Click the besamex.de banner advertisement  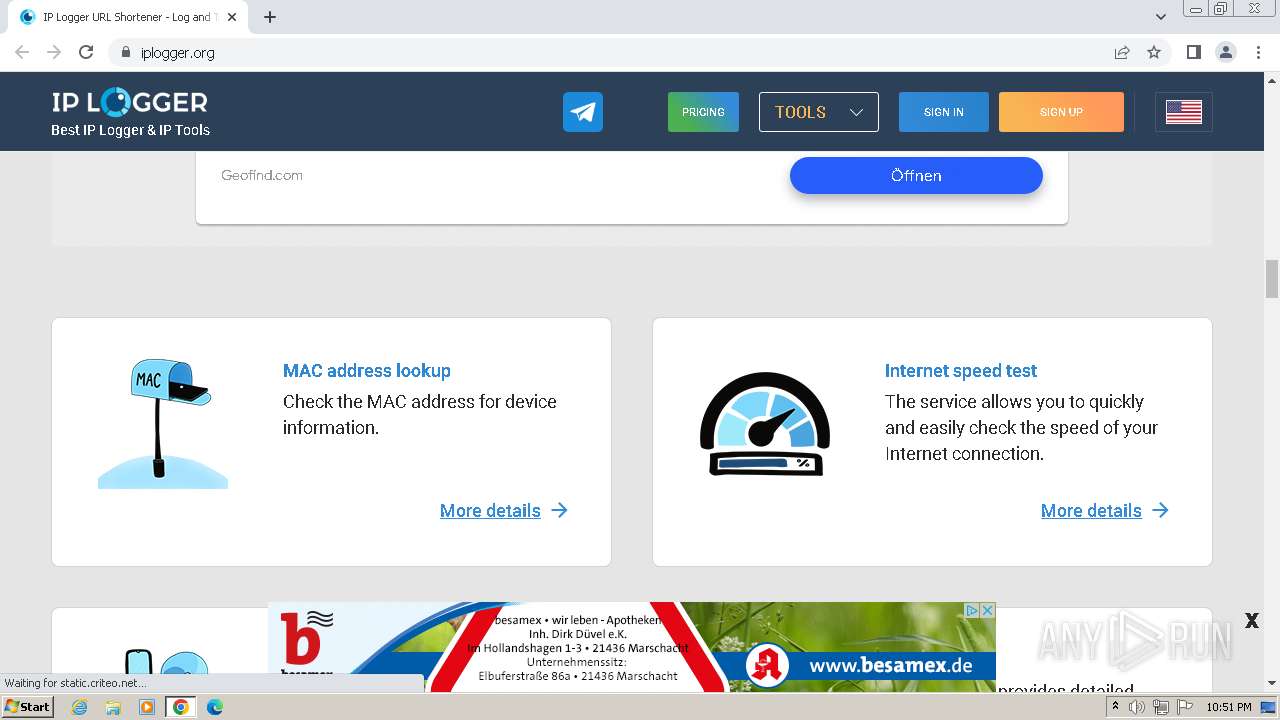(632, 646)
